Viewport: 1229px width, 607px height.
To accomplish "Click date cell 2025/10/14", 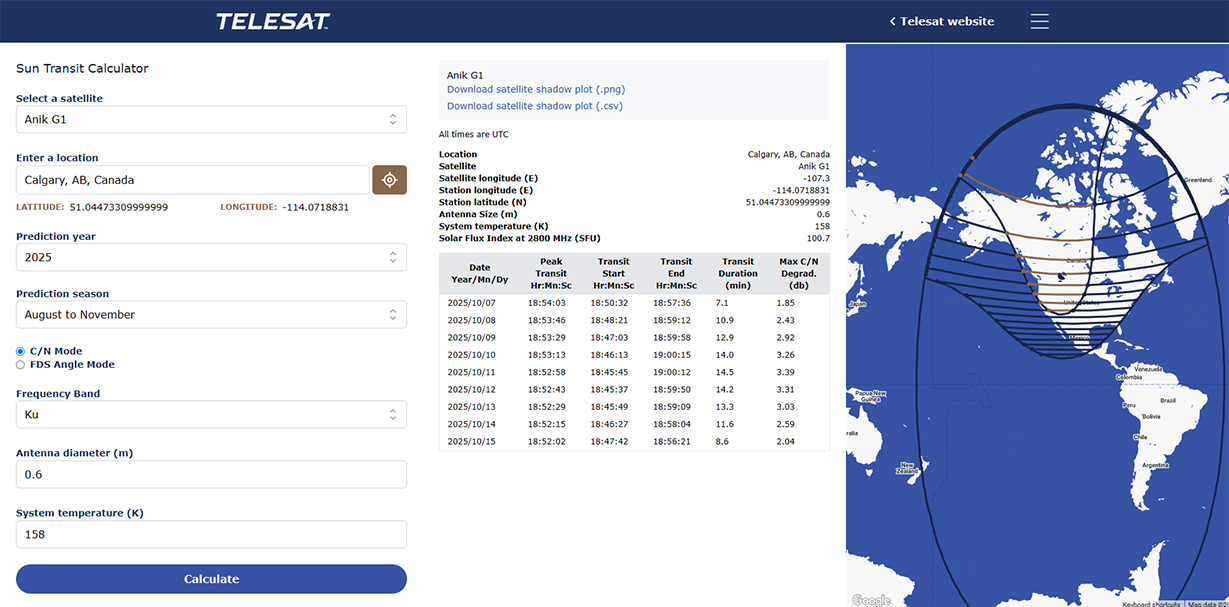I will 471,424.
